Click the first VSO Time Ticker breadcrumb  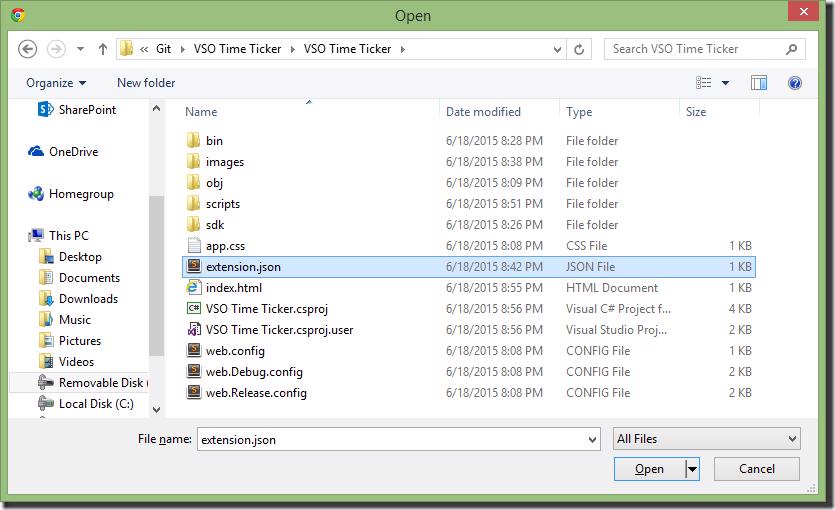(237, 49)
